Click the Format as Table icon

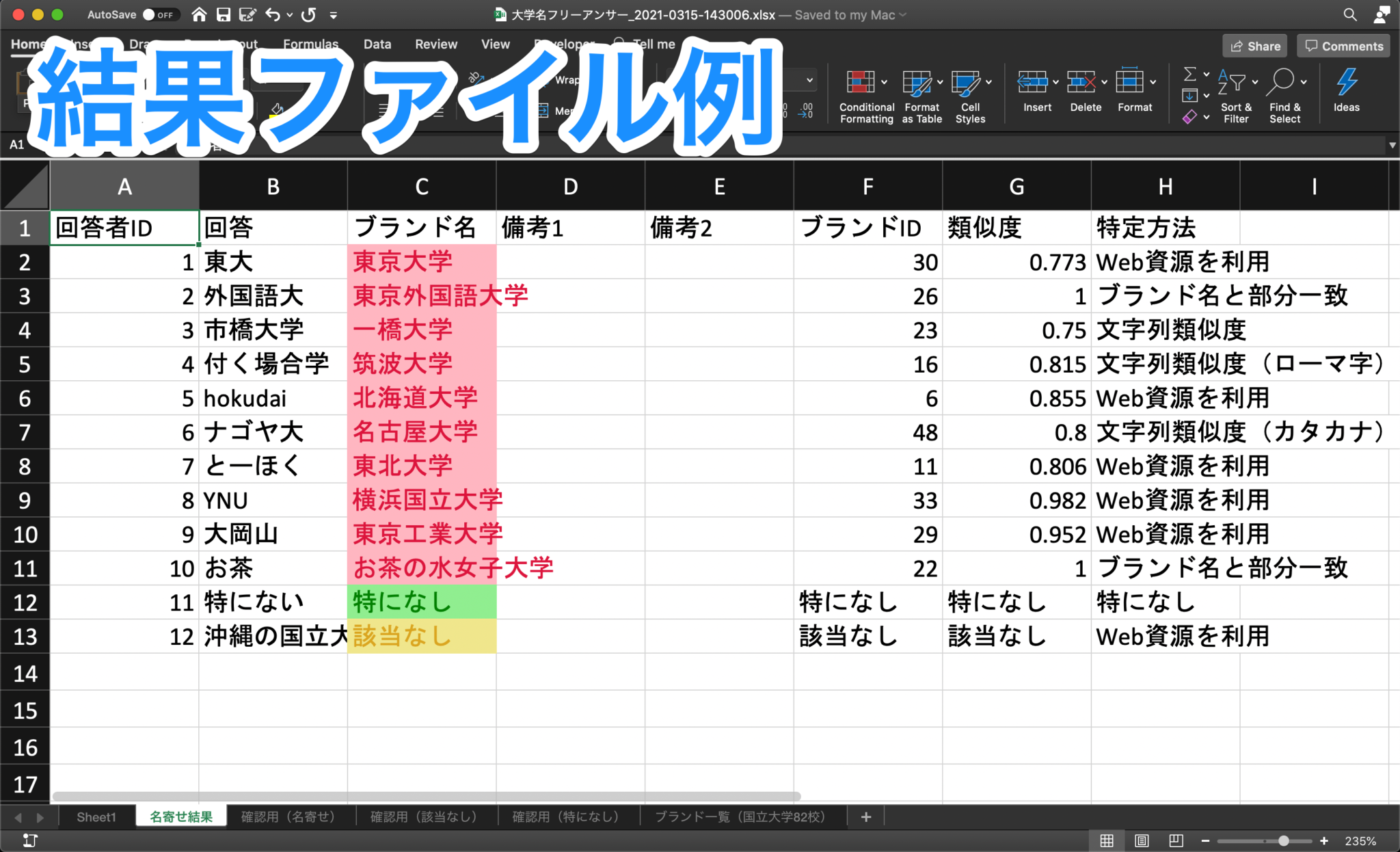[917, 83]
